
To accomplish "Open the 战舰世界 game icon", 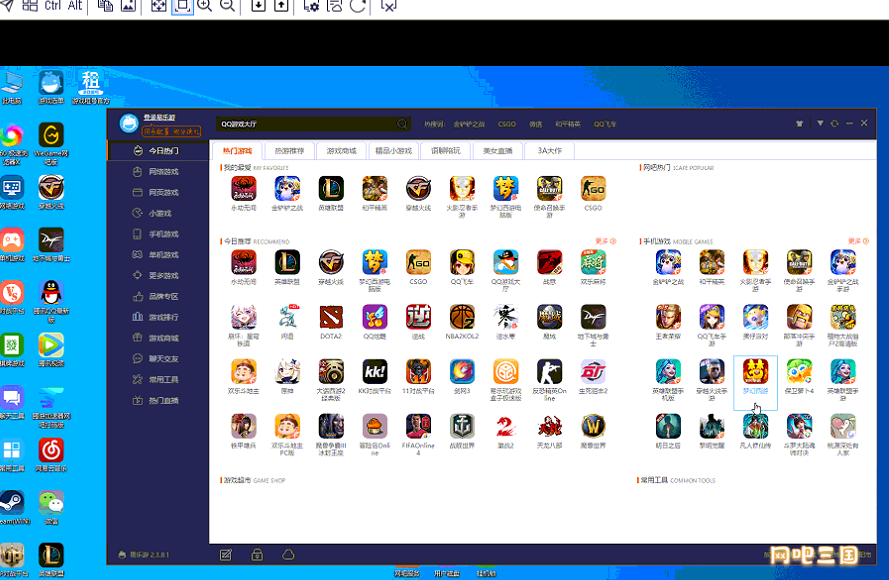I will click(x=462, y=426).
